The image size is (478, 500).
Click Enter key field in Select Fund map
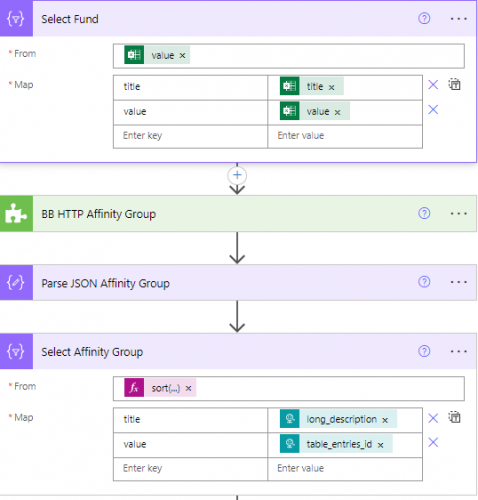click(190, 136)
